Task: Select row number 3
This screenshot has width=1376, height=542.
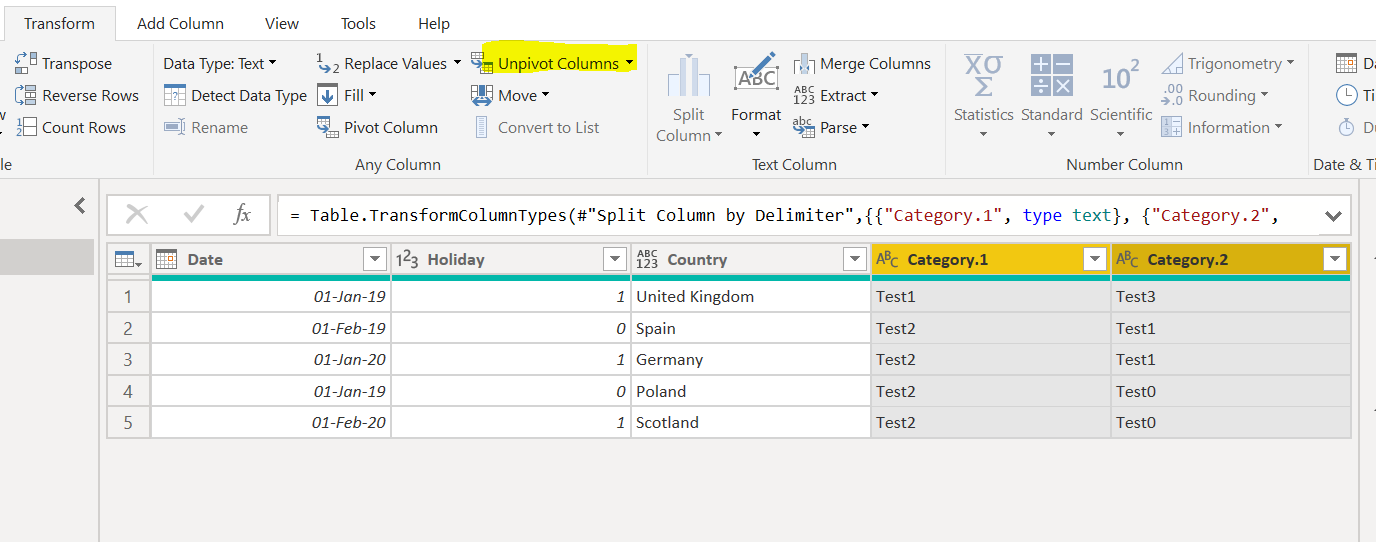Action: [128, 359]
